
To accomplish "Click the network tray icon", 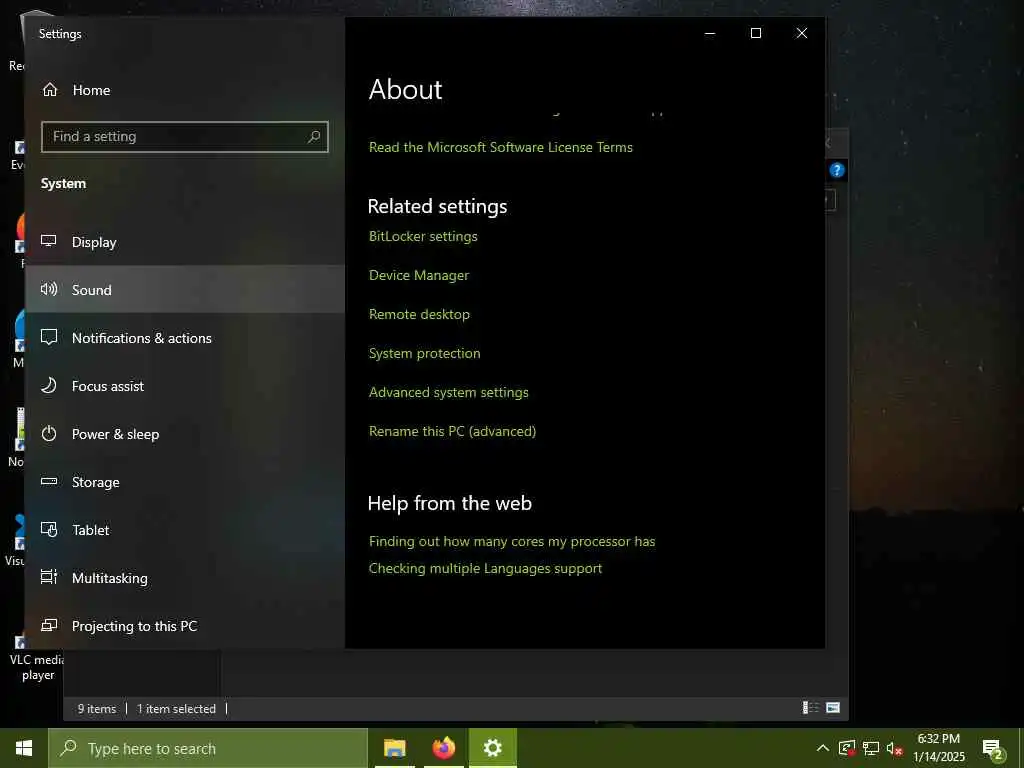I will coord(871,748).
